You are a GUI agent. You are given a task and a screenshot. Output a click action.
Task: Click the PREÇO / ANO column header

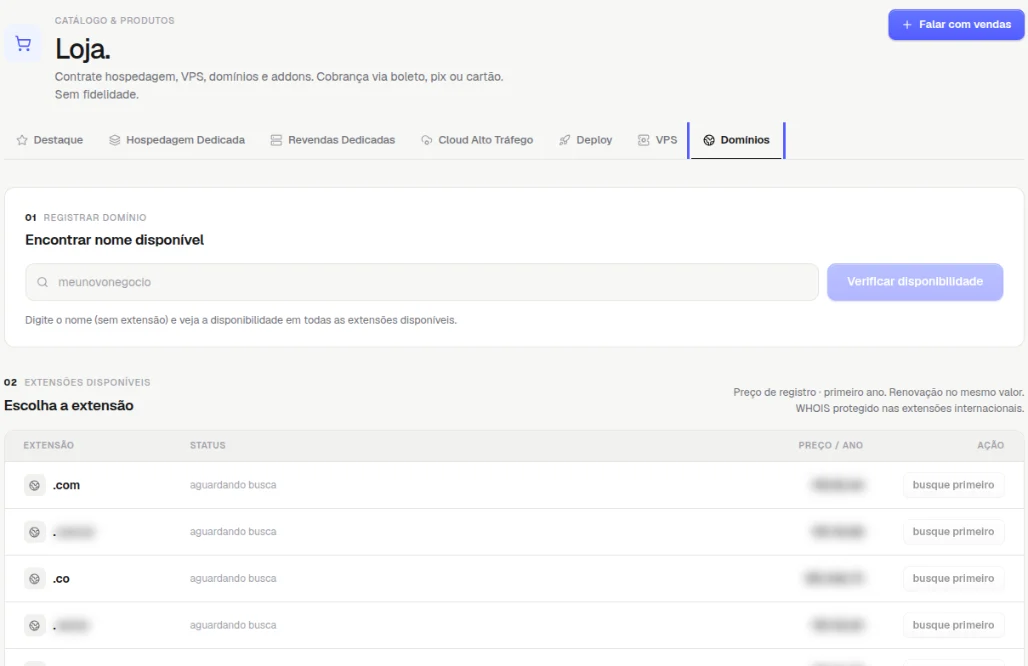831,445
